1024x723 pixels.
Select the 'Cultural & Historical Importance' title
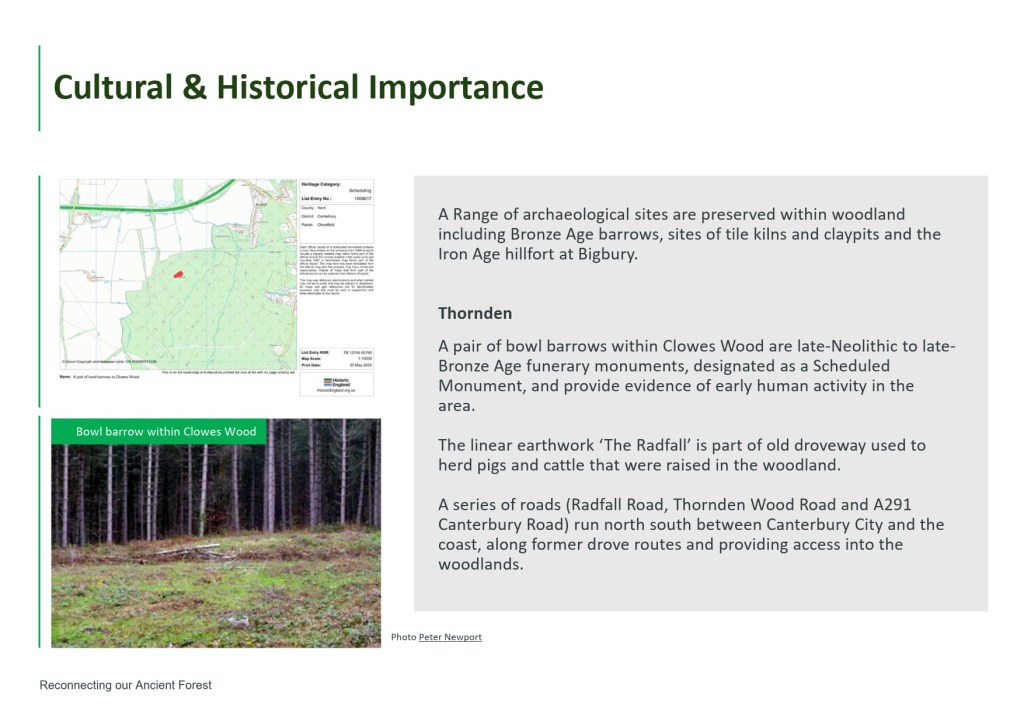298,88
